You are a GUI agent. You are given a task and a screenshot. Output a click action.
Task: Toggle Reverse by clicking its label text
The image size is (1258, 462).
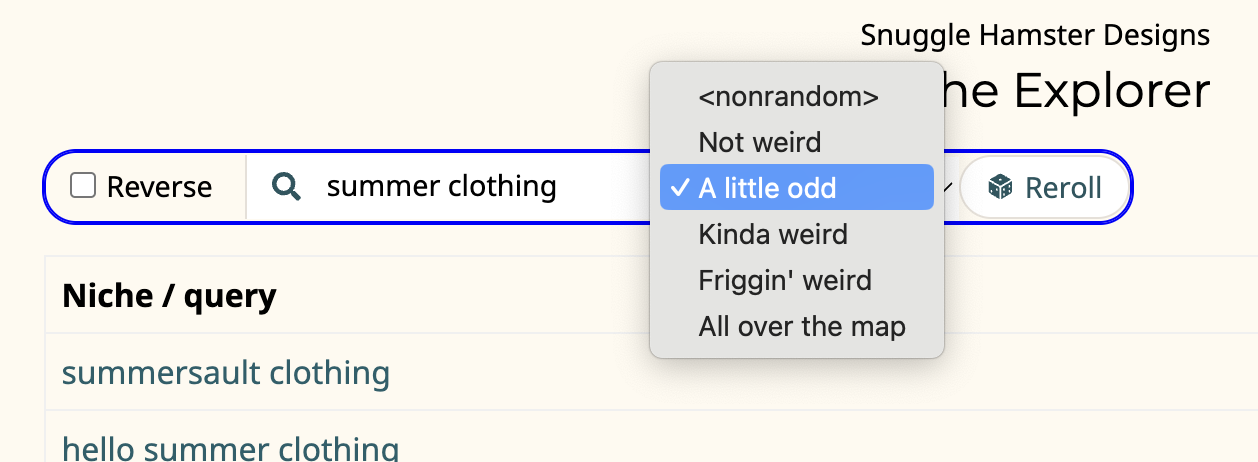(x=159, y=187)
